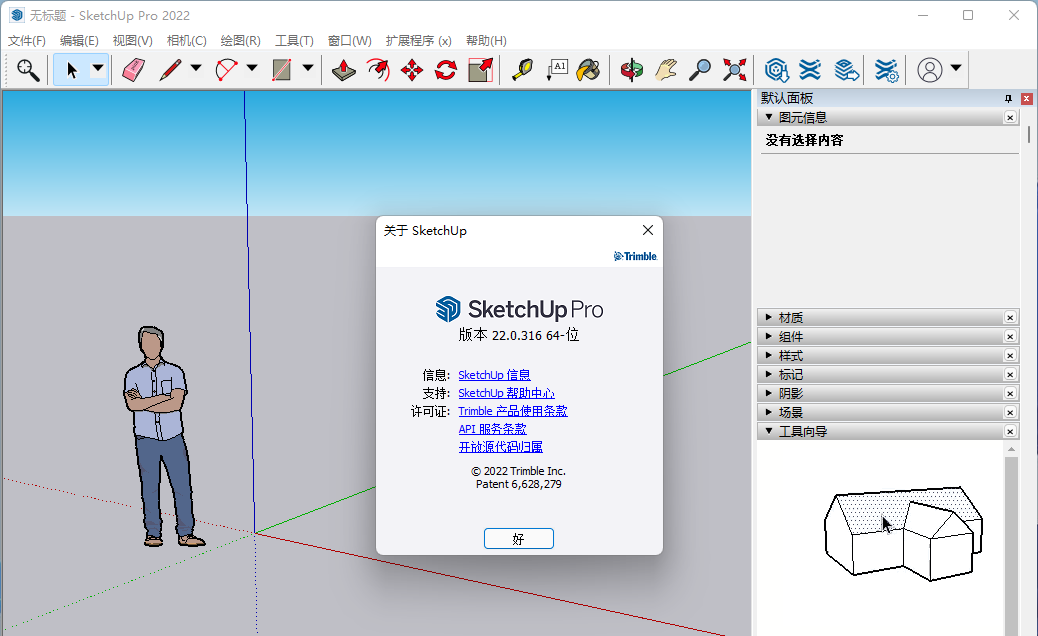This screenshot has height=636, width=1038.
Task: Open the 视图(V) menu
Action: tap(132, 40)
